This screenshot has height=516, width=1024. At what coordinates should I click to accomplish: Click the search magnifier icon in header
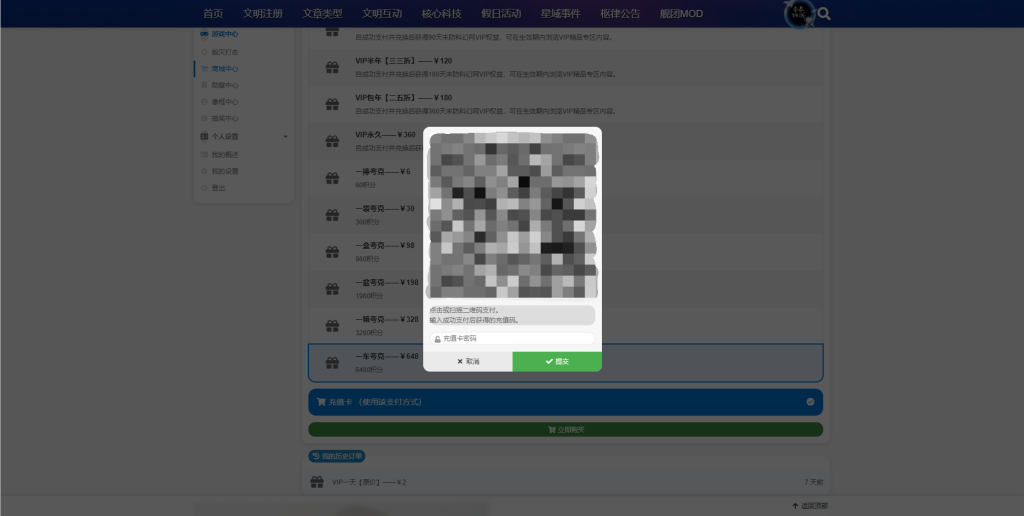[x=824, y=14]
